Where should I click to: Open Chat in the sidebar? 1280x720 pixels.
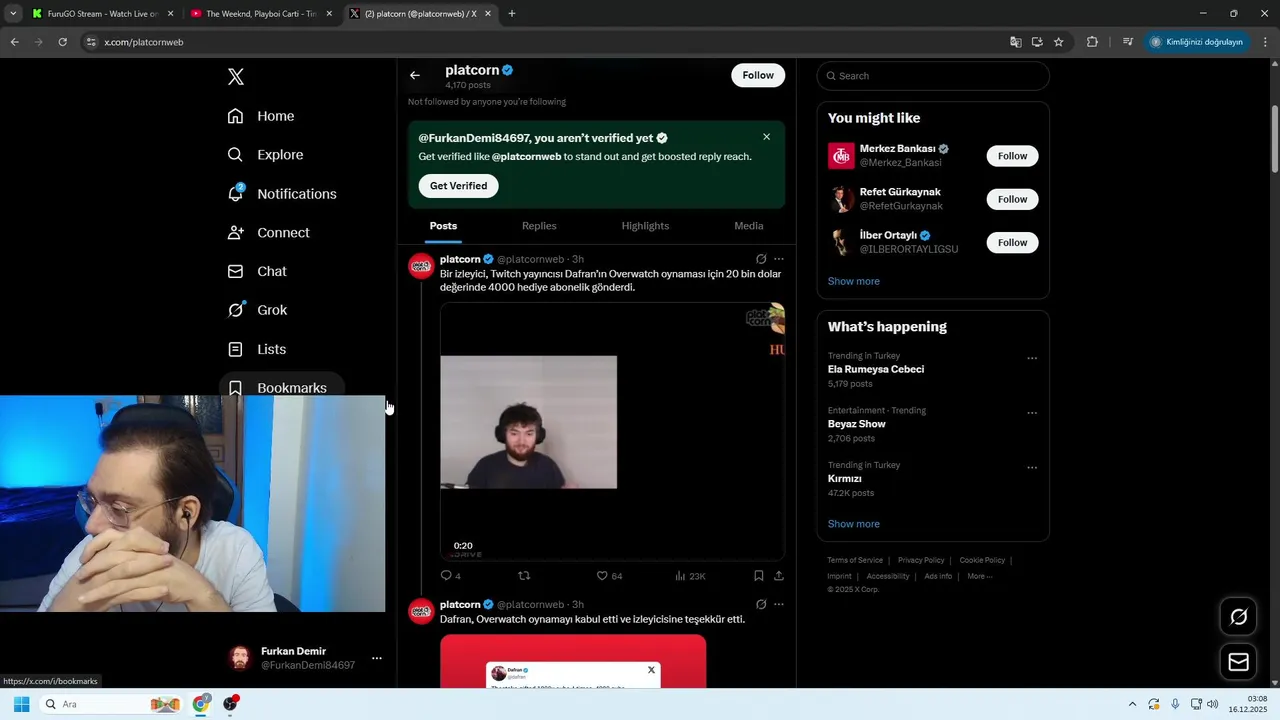pyautogui.click(x=257, y=271)
